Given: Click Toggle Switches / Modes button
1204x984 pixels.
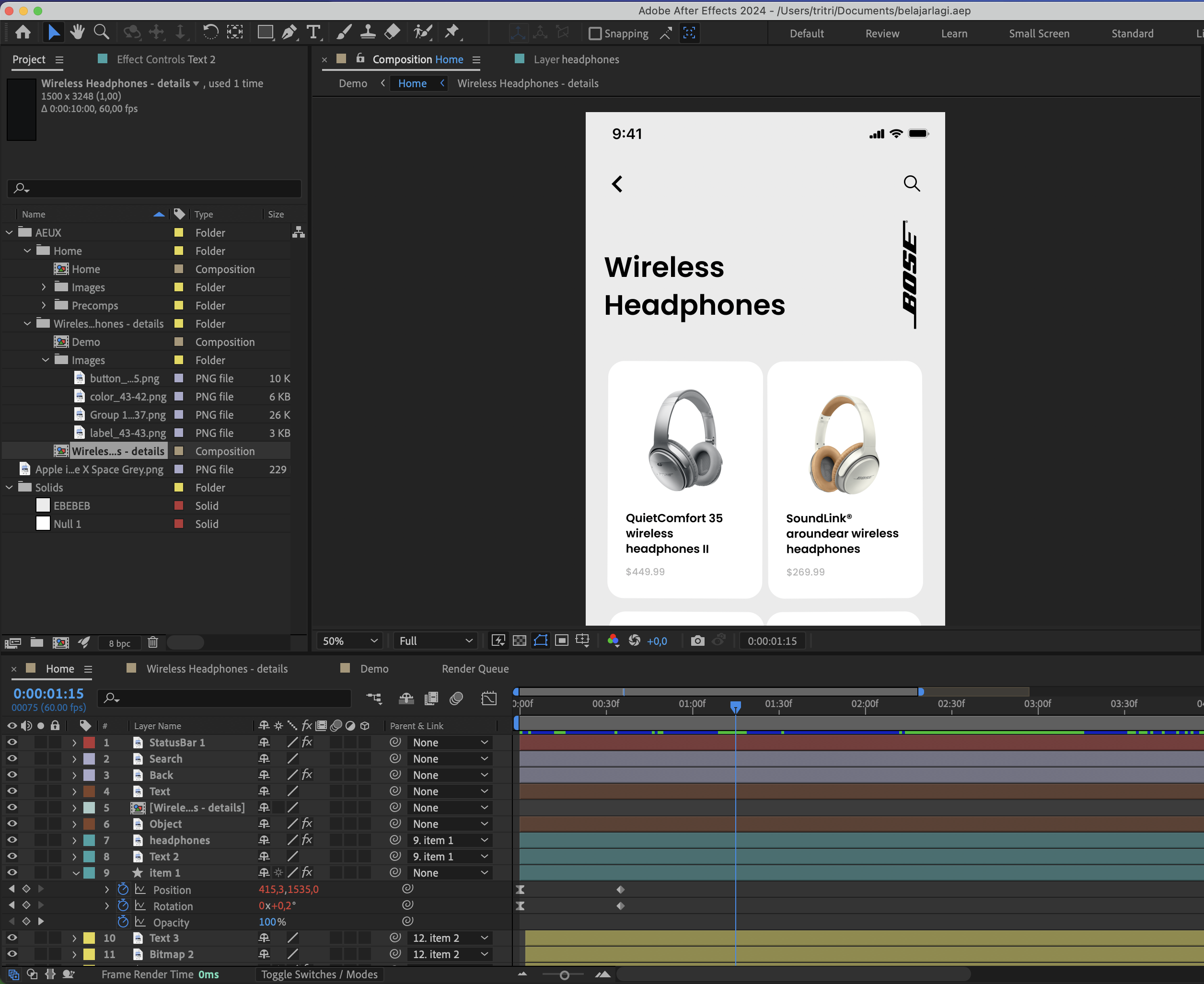Looking at the screenshot, I should click(319, 974).
